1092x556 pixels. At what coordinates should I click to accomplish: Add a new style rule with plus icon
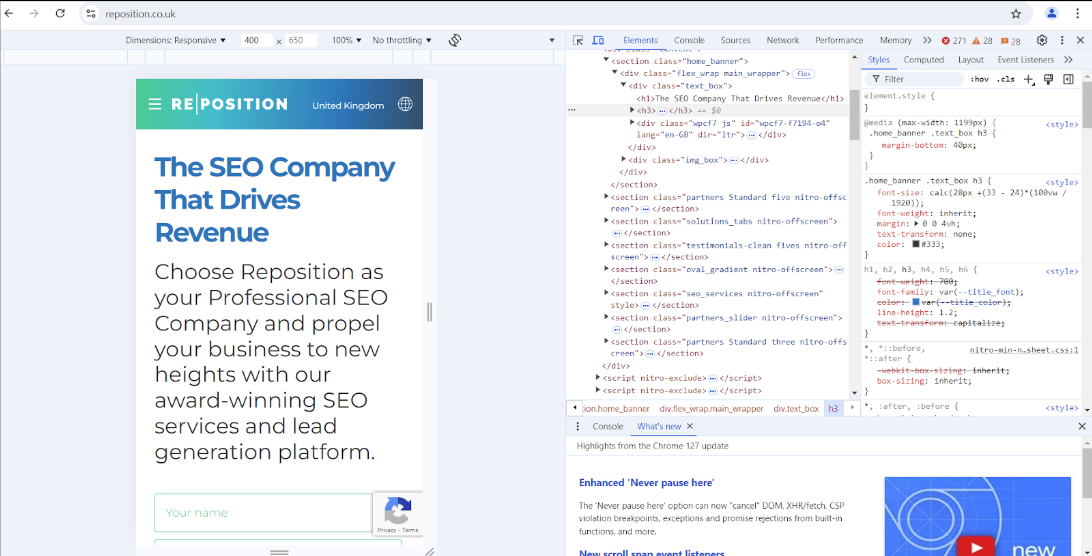[x=1029, y=79]
